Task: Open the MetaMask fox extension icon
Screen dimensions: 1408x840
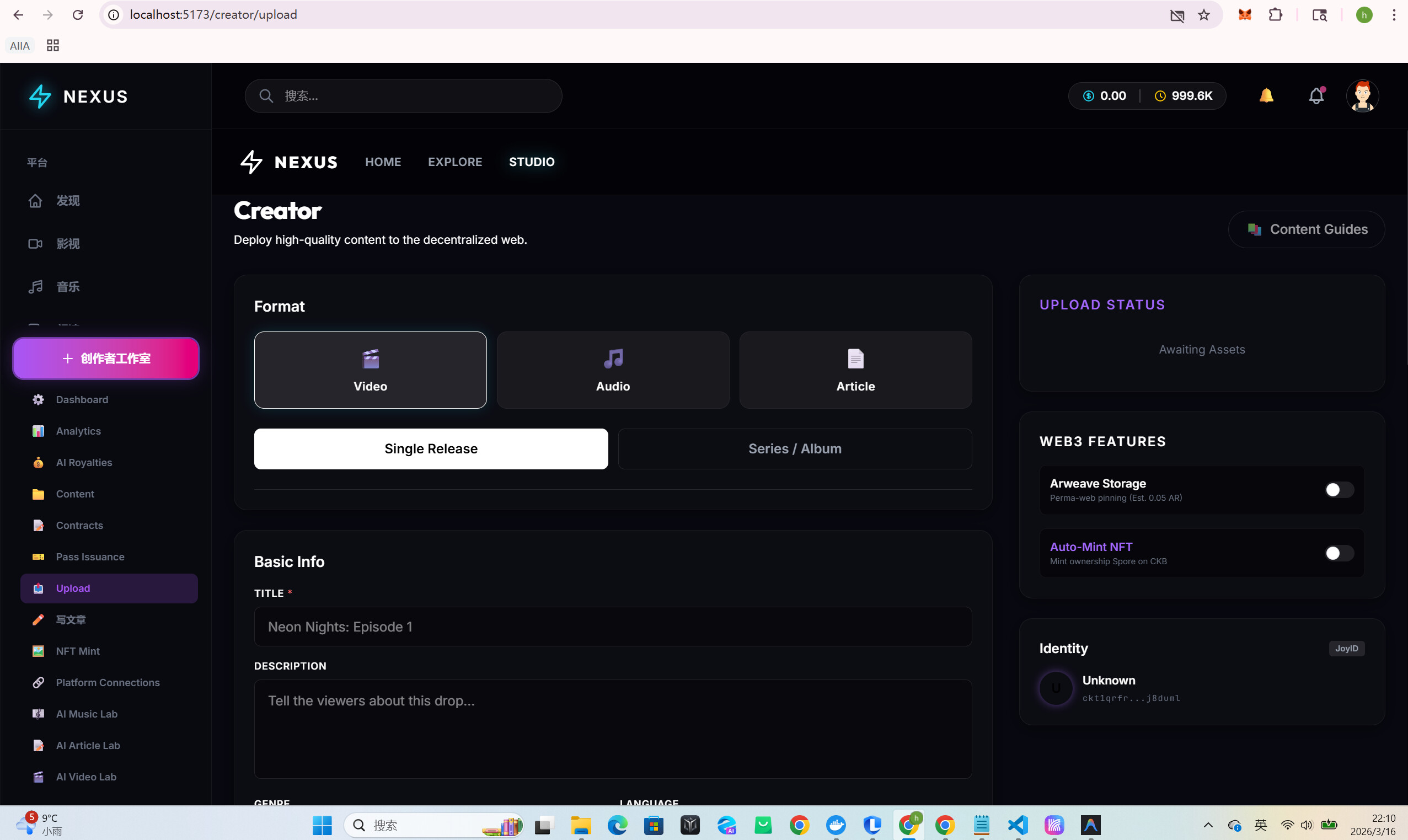Action: pyautogui.click(x=1244, y=15)
